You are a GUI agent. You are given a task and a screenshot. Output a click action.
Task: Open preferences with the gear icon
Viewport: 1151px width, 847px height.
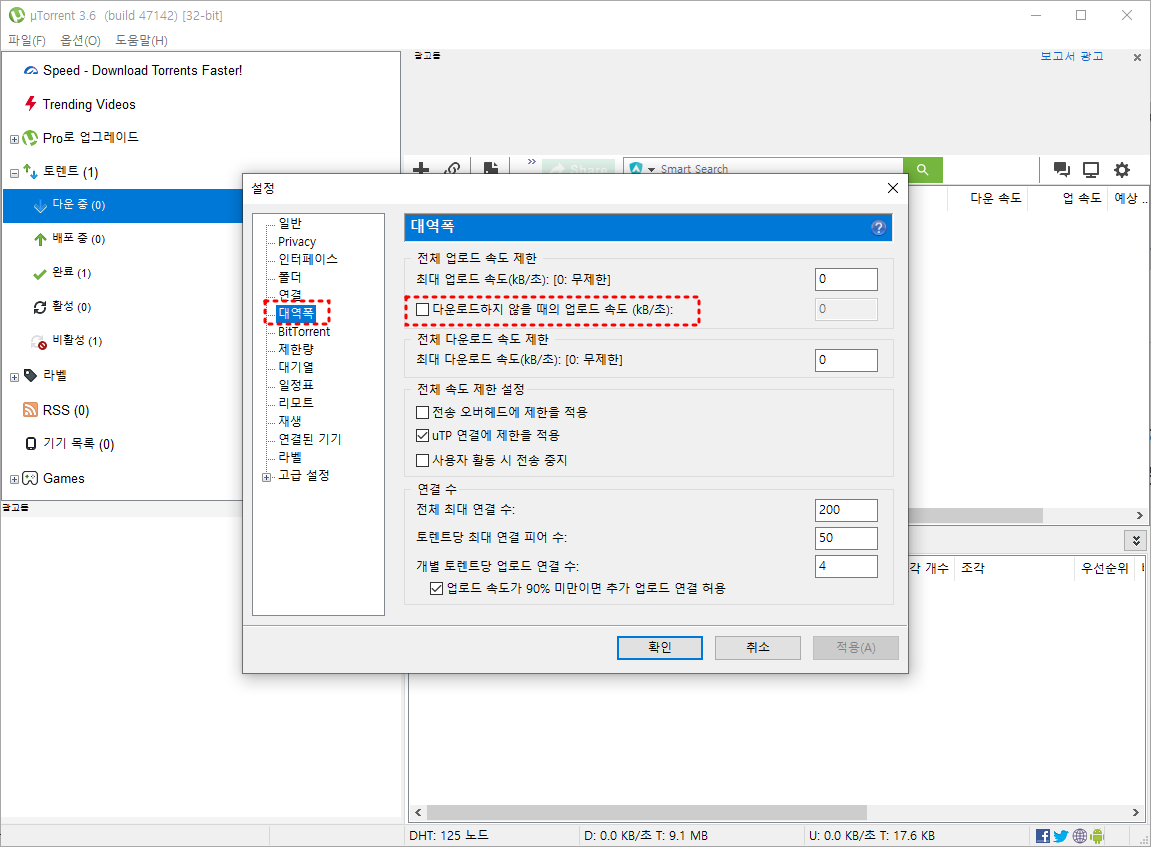click(1122, 170)
